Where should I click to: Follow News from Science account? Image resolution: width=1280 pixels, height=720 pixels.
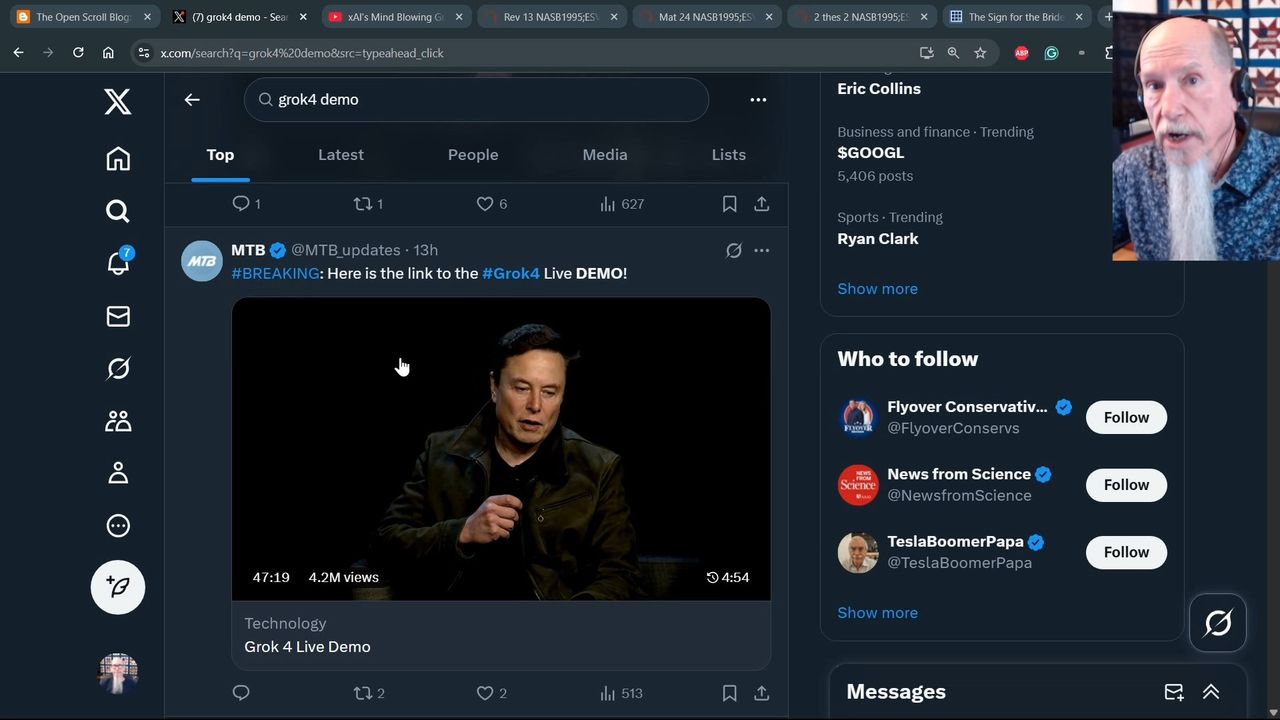pyautogui.click(x=1126, y=485)
